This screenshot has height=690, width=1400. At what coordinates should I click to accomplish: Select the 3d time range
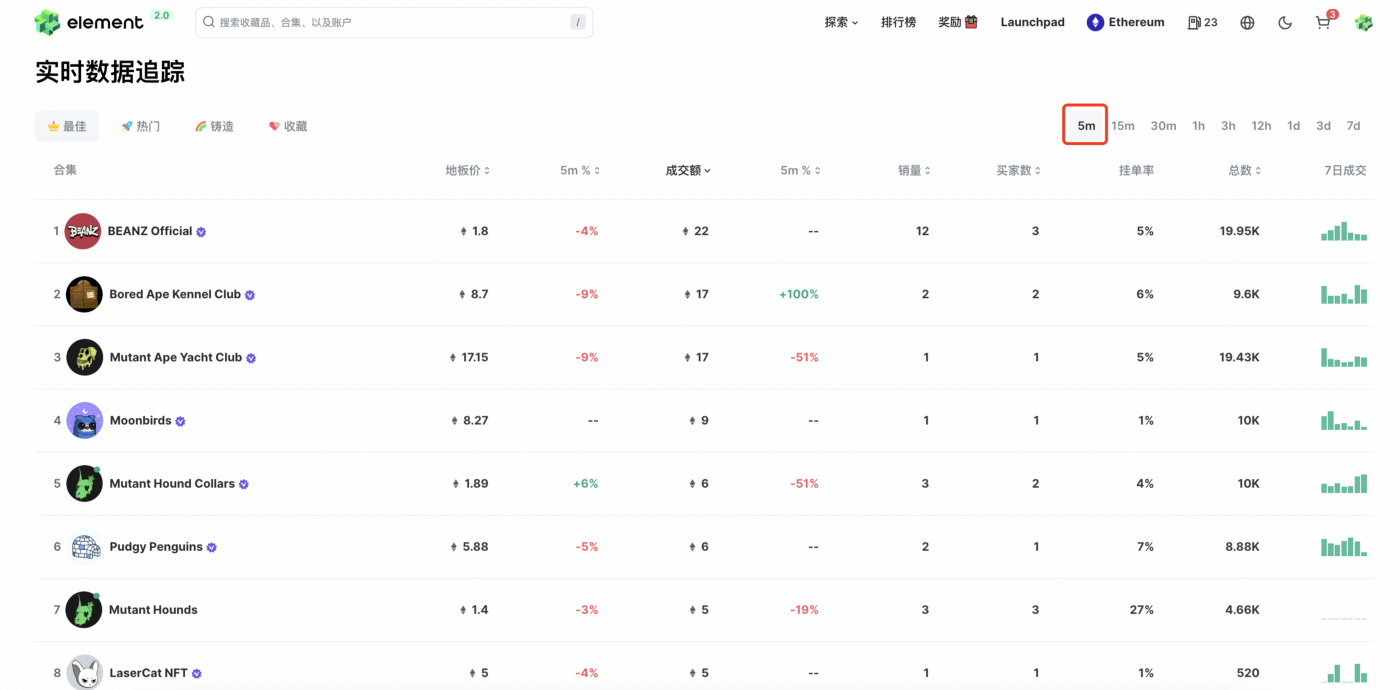pyautogui.click(x=1323, y=126)
